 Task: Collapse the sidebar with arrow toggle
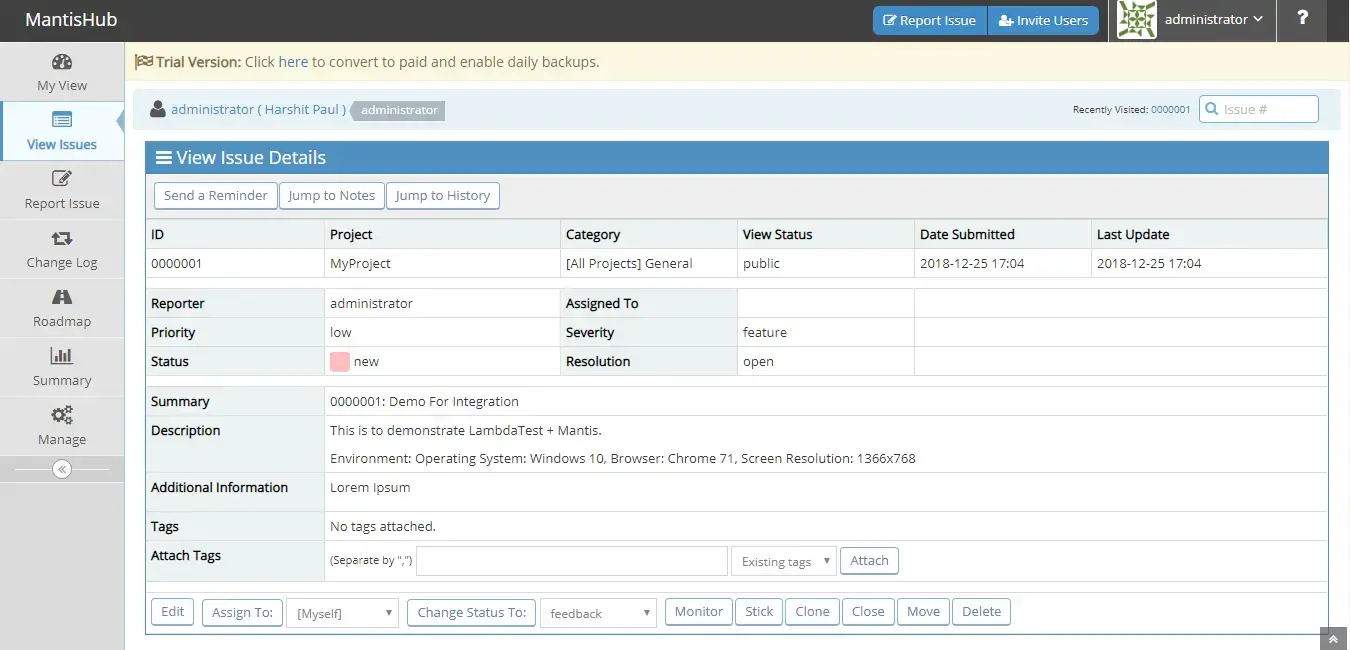click(x=62, y=469)
